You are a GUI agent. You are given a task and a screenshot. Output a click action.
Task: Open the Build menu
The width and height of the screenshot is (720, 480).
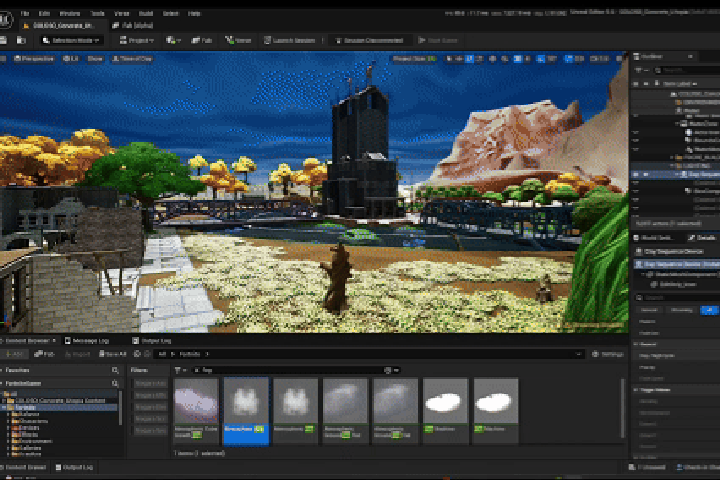(x=146, y=14)
